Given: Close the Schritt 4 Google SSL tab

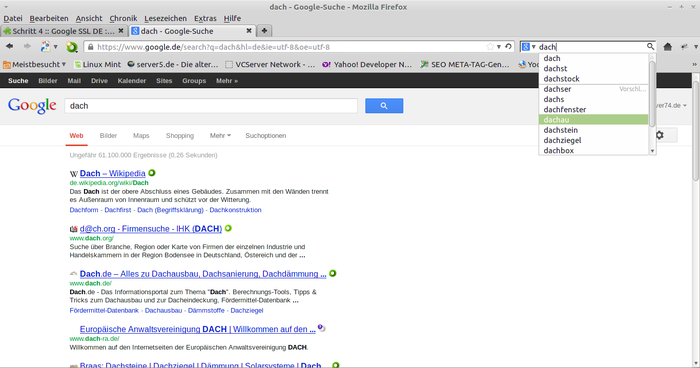Looking at the screenshot, I should [x=121, y=31].
